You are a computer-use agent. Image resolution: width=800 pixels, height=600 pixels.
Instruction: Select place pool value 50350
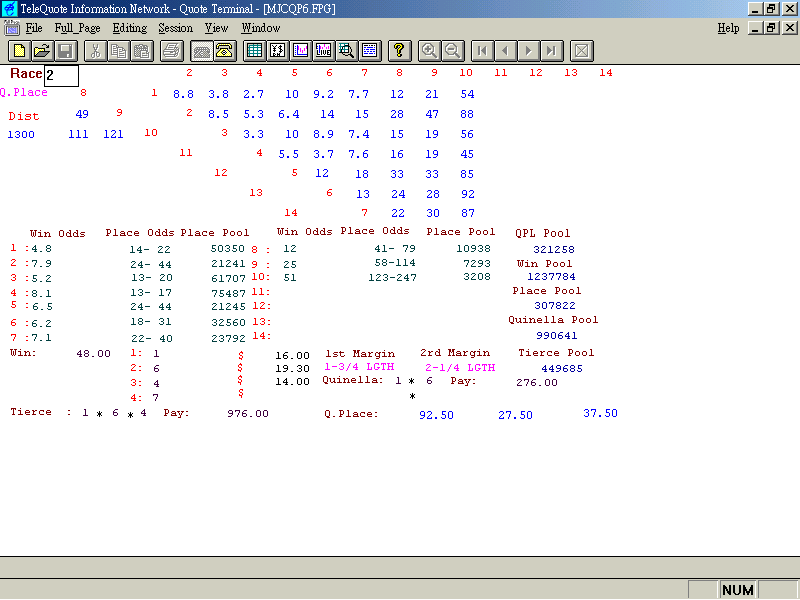pyautogui.click(x=228, y=248)
